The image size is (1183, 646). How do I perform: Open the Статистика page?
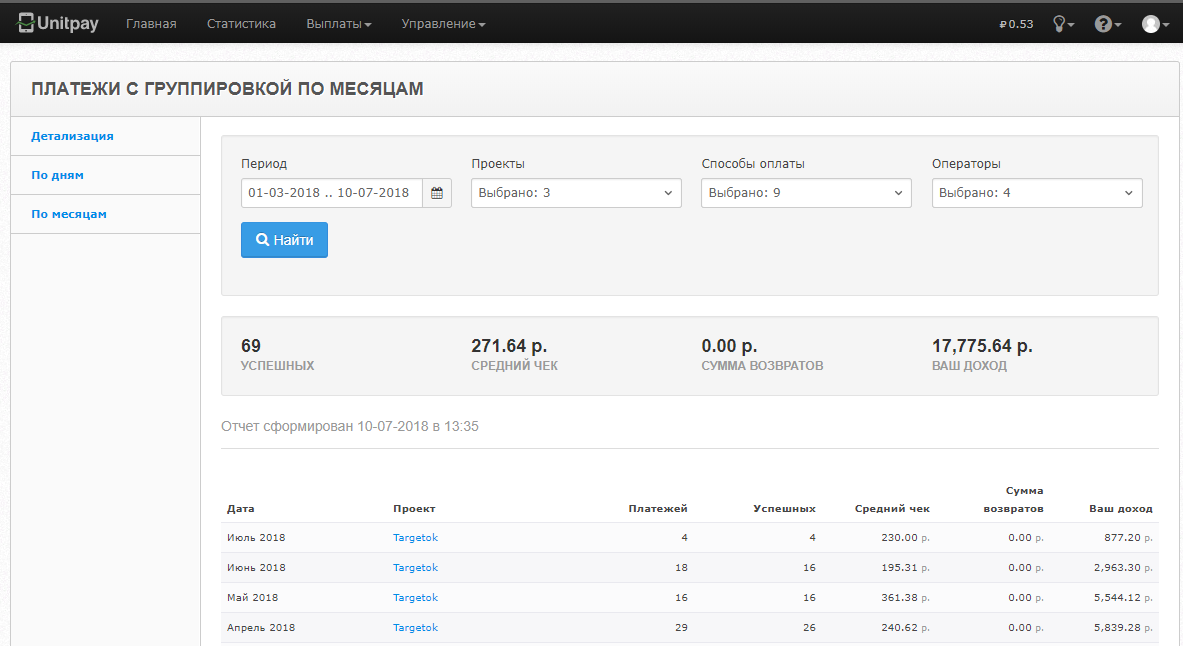pyautogui.click(x=241, y=24)
